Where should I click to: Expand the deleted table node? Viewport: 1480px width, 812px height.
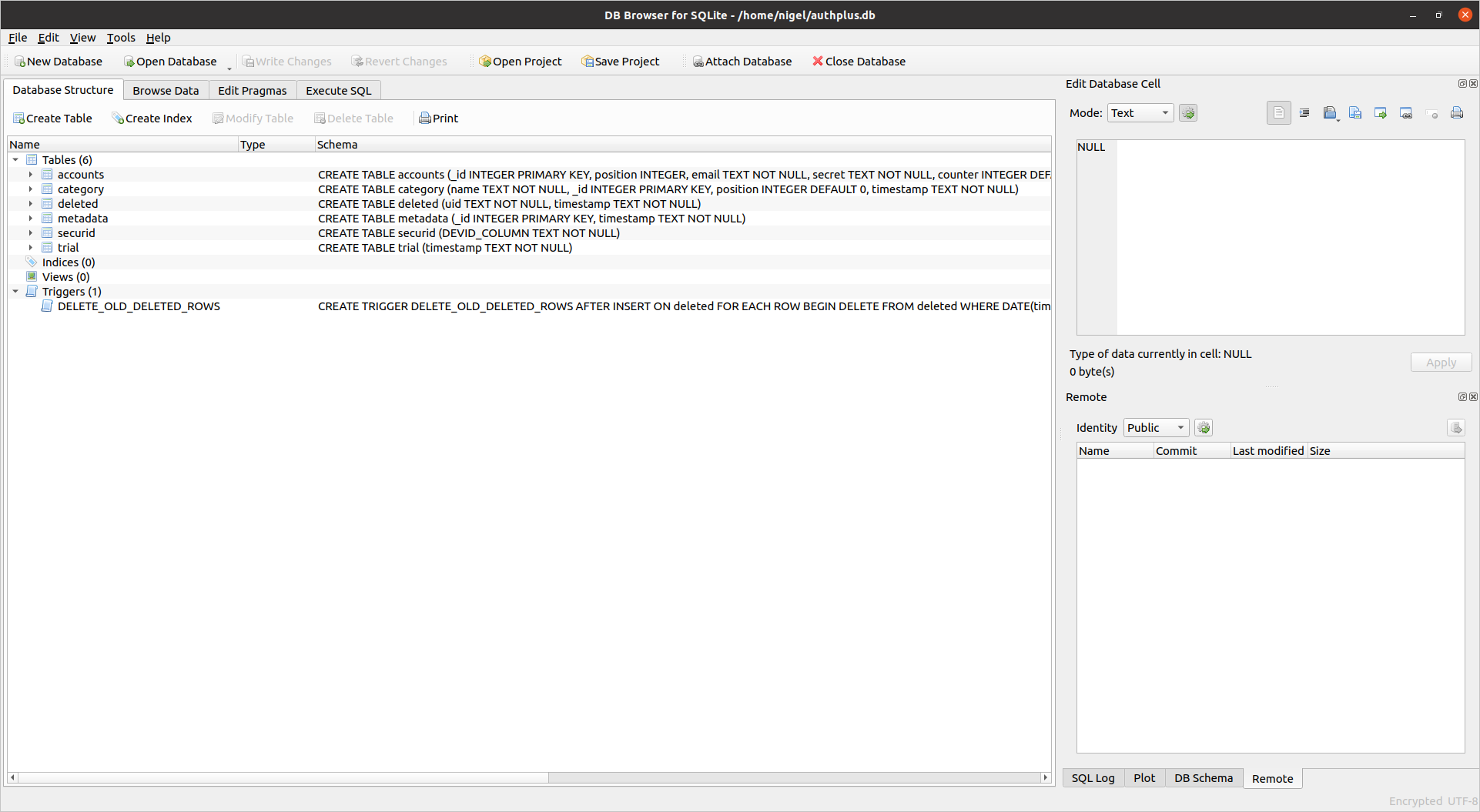pos(31,204)
